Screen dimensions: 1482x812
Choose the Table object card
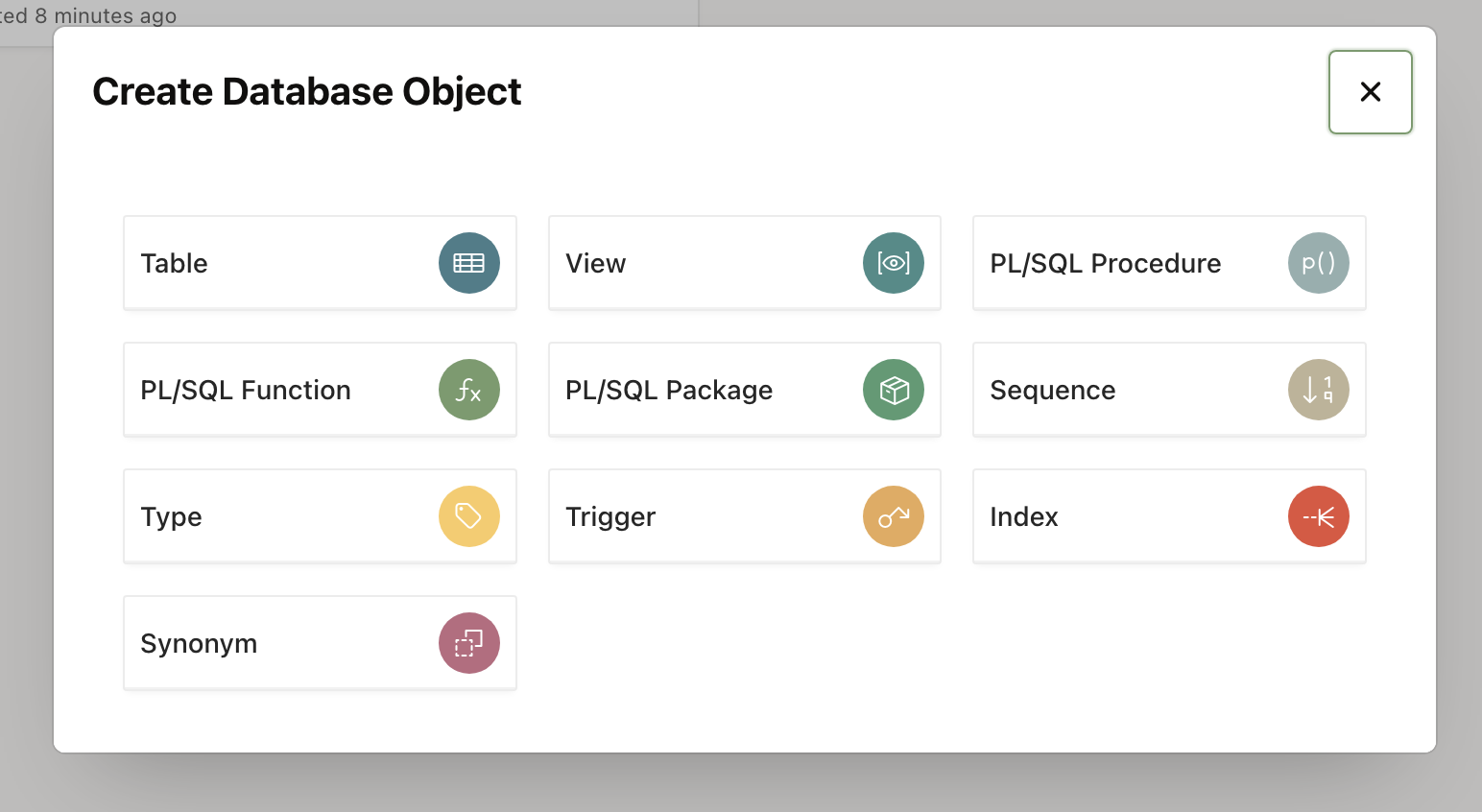[x=288, y=263]
